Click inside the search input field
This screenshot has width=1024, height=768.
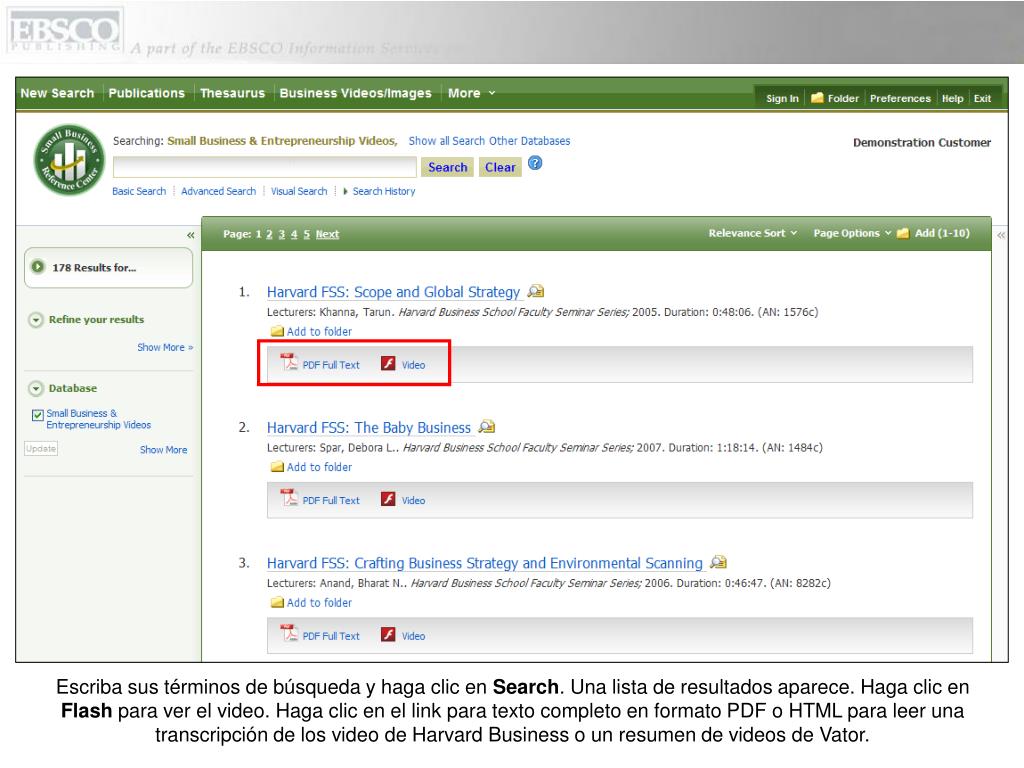tap(264, 167)
